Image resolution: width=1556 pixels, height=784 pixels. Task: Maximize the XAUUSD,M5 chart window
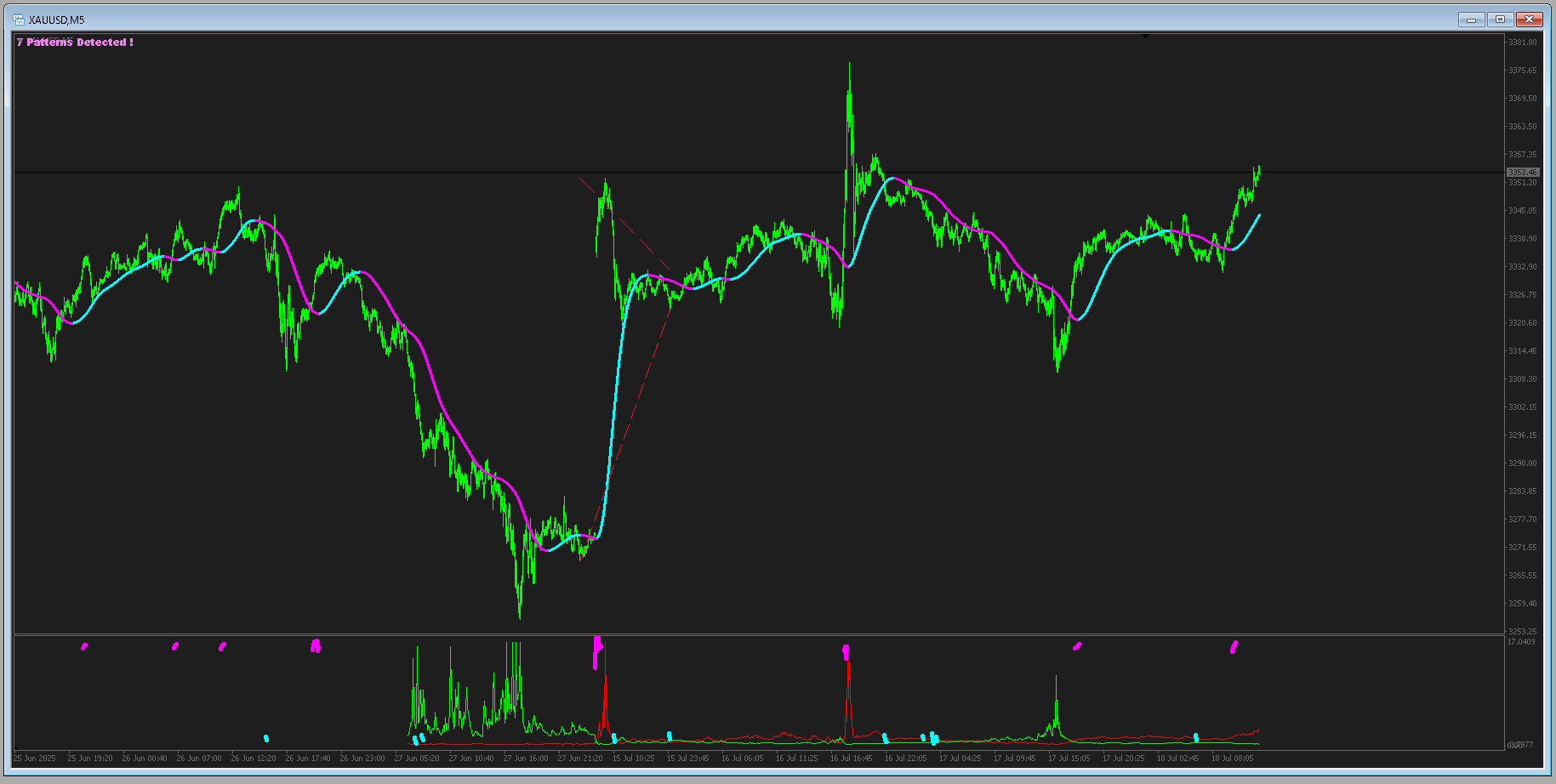pyautogui.click(x=1500, y=20)
